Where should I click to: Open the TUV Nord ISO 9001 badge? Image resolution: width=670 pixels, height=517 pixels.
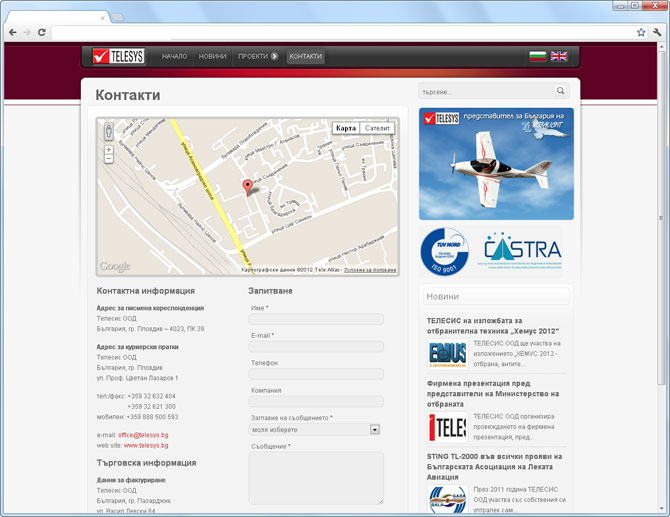click(444, 251)
